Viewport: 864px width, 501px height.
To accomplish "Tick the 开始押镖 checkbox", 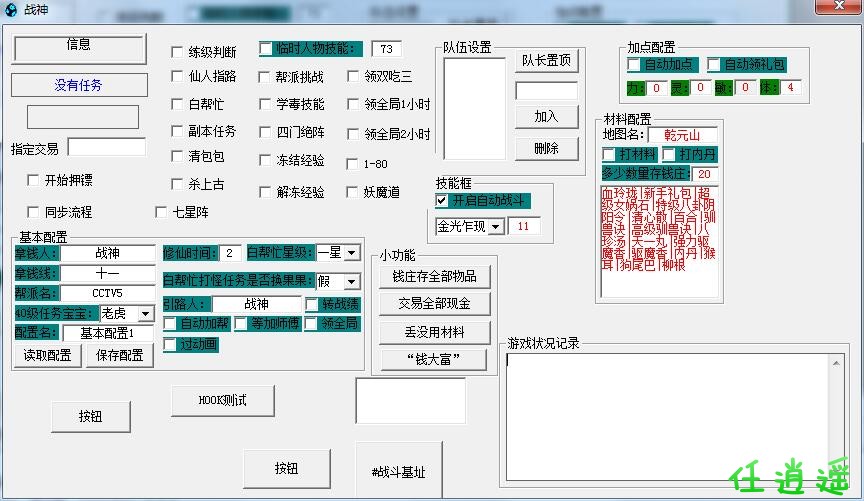I will pyautogui.click(x=34, y=180).
